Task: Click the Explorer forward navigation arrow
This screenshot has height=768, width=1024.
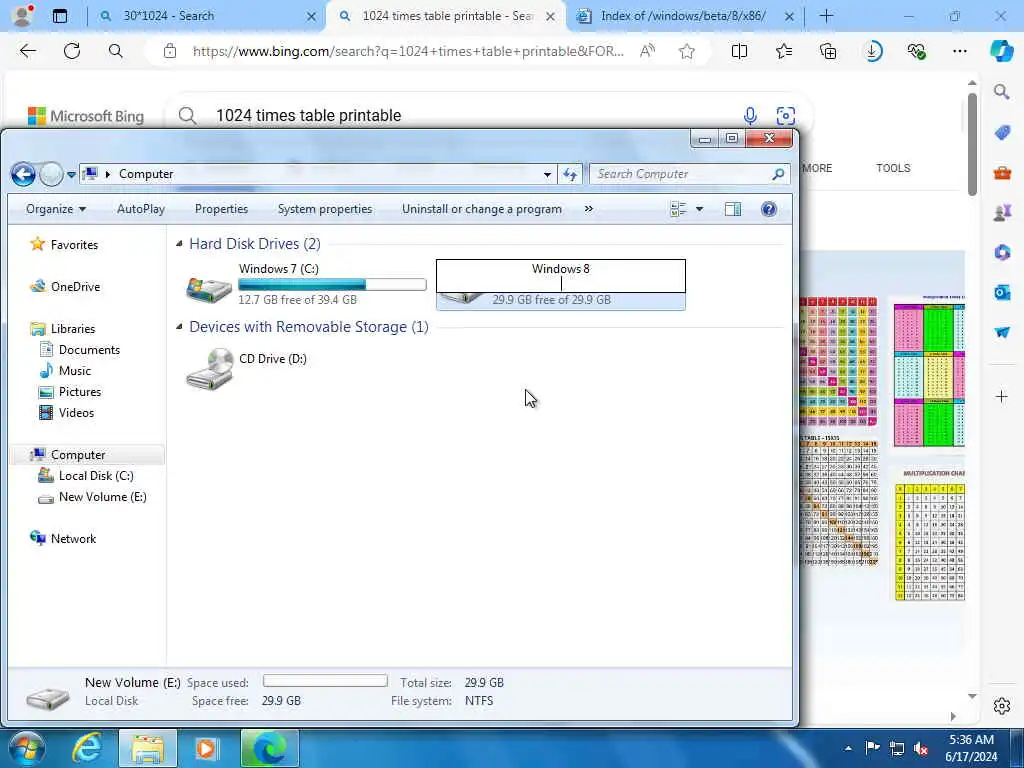Action: 51,174
